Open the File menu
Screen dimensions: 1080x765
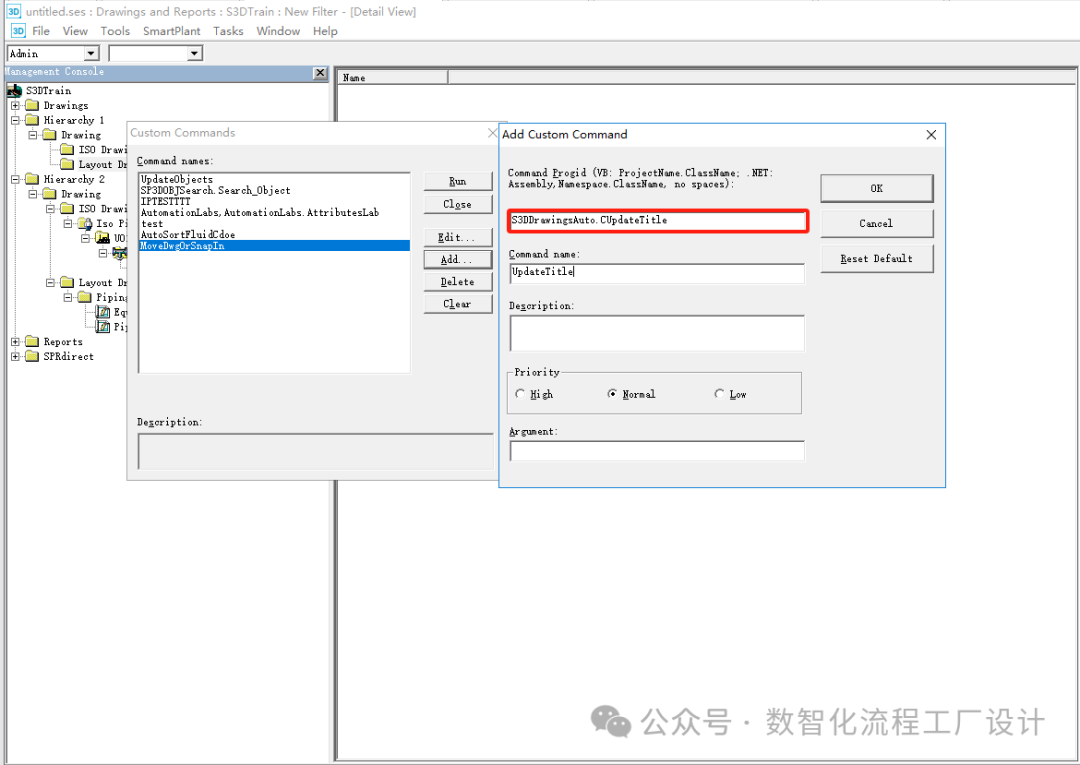[x=41, y=31]
